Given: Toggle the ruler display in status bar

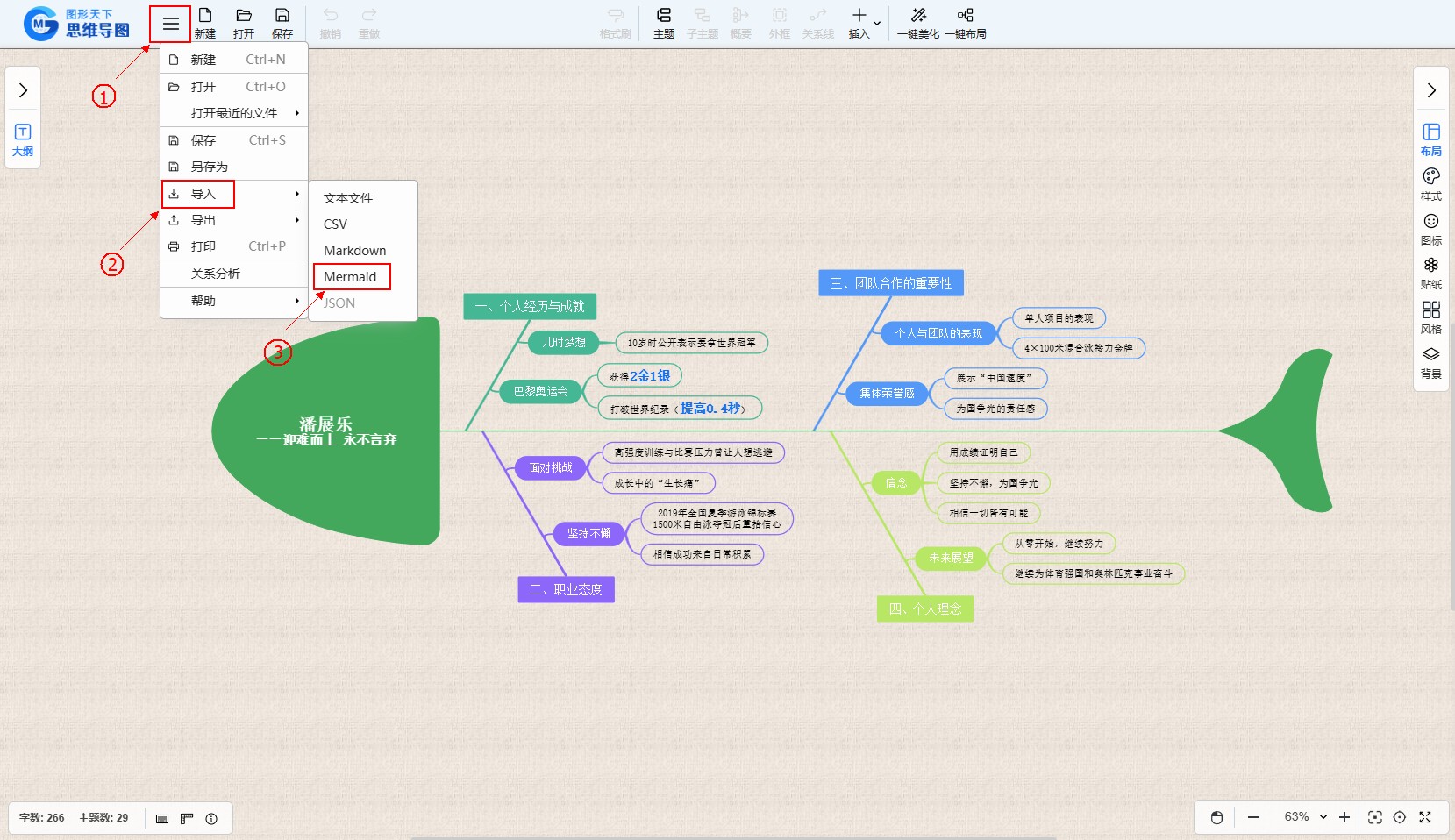Looking at the screenshot, I should (x=187, y=818).
